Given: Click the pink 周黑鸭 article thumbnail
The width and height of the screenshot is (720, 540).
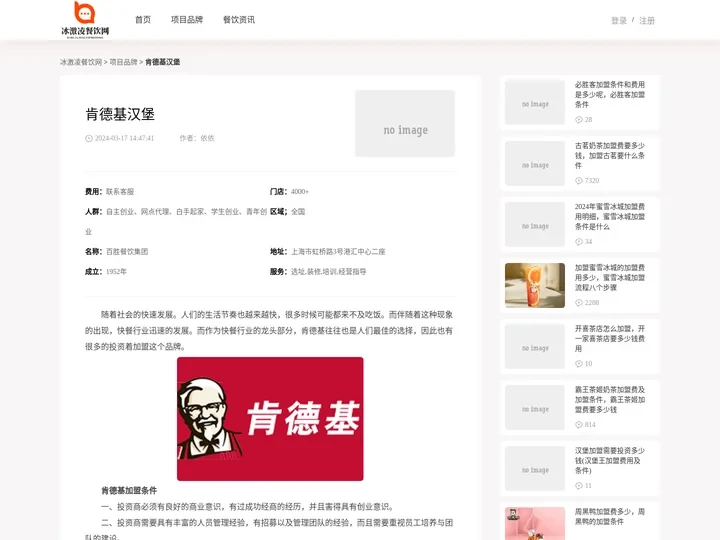Looking at the screenshot, I should (x=535, y=523).
